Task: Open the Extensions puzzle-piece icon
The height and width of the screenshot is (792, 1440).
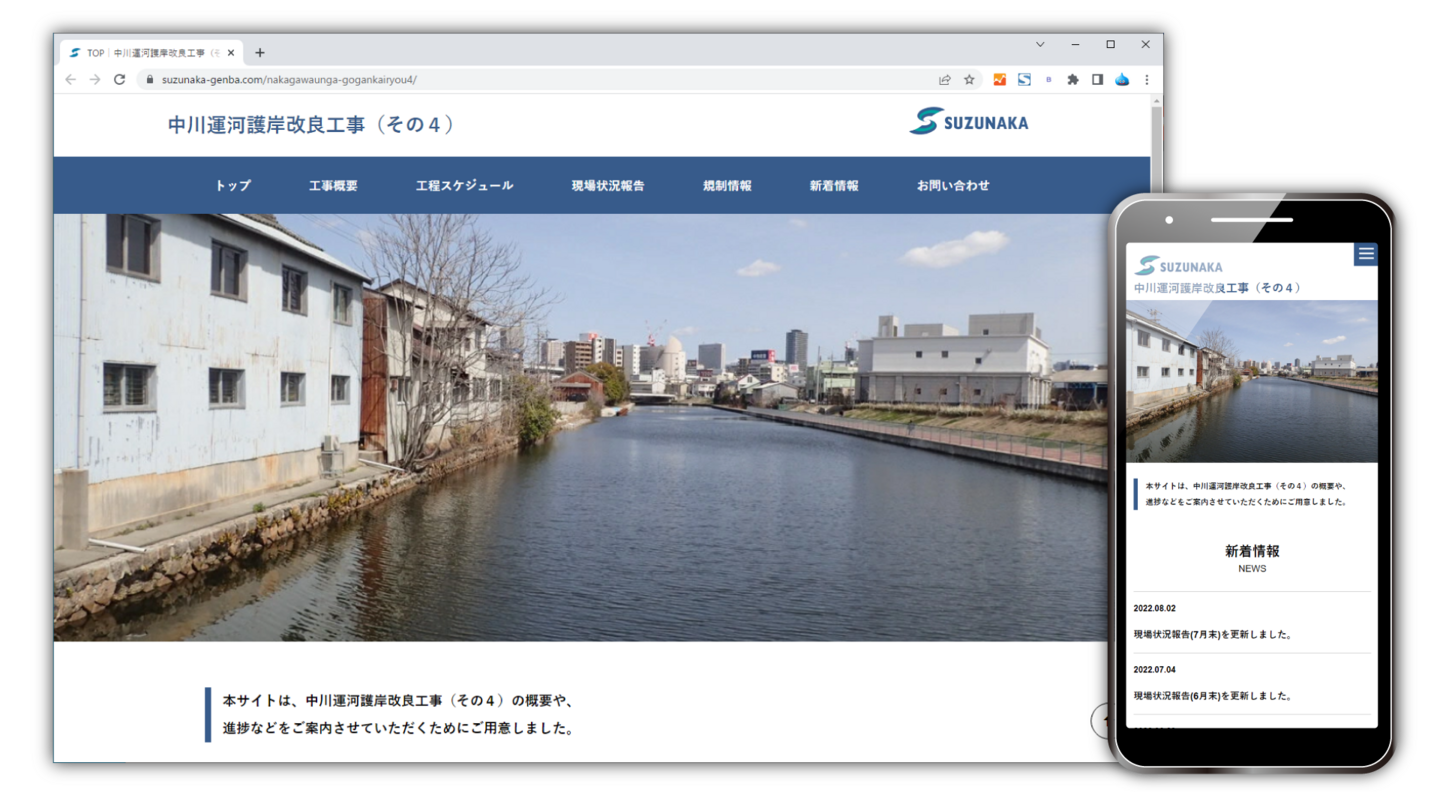Action: (1073, 79)
